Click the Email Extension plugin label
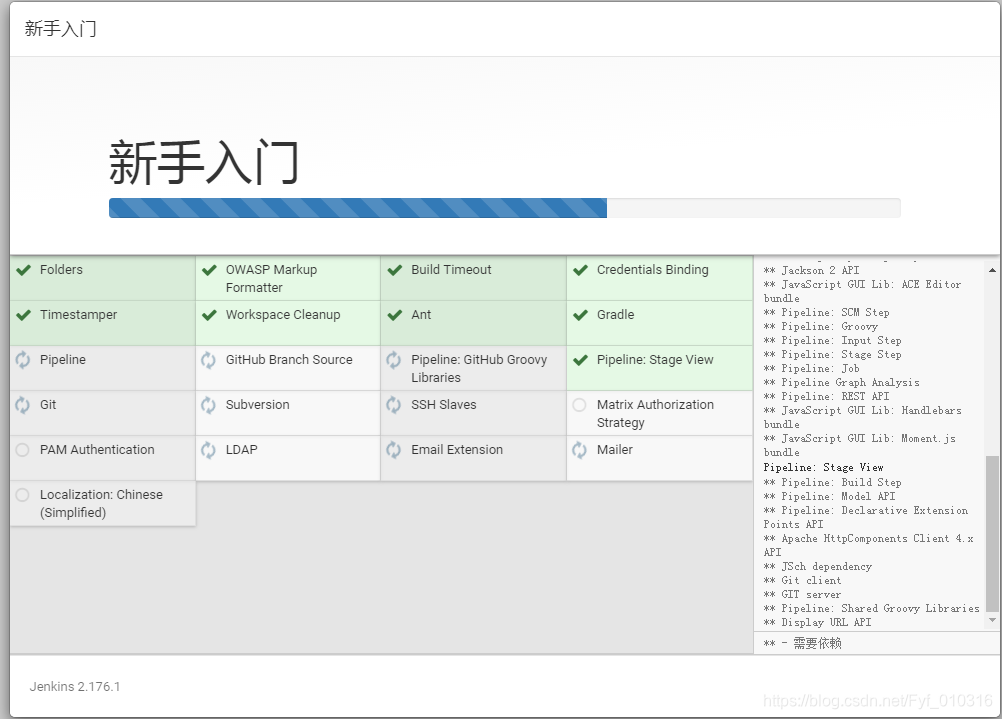The height and width of the screenshot is (719, 1002). 457,449
